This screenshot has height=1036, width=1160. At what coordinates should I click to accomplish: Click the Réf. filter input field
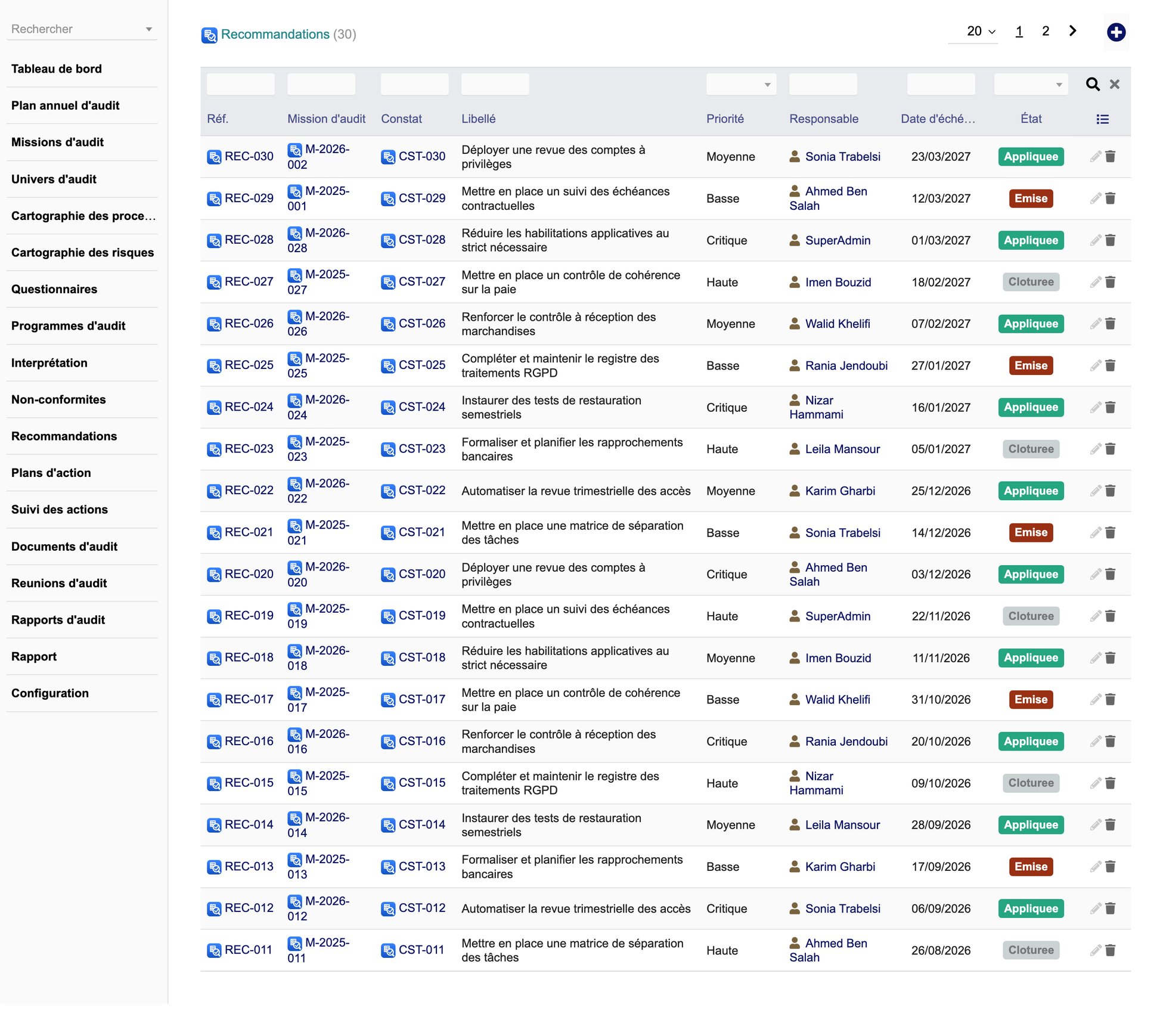tap(240, 84)
